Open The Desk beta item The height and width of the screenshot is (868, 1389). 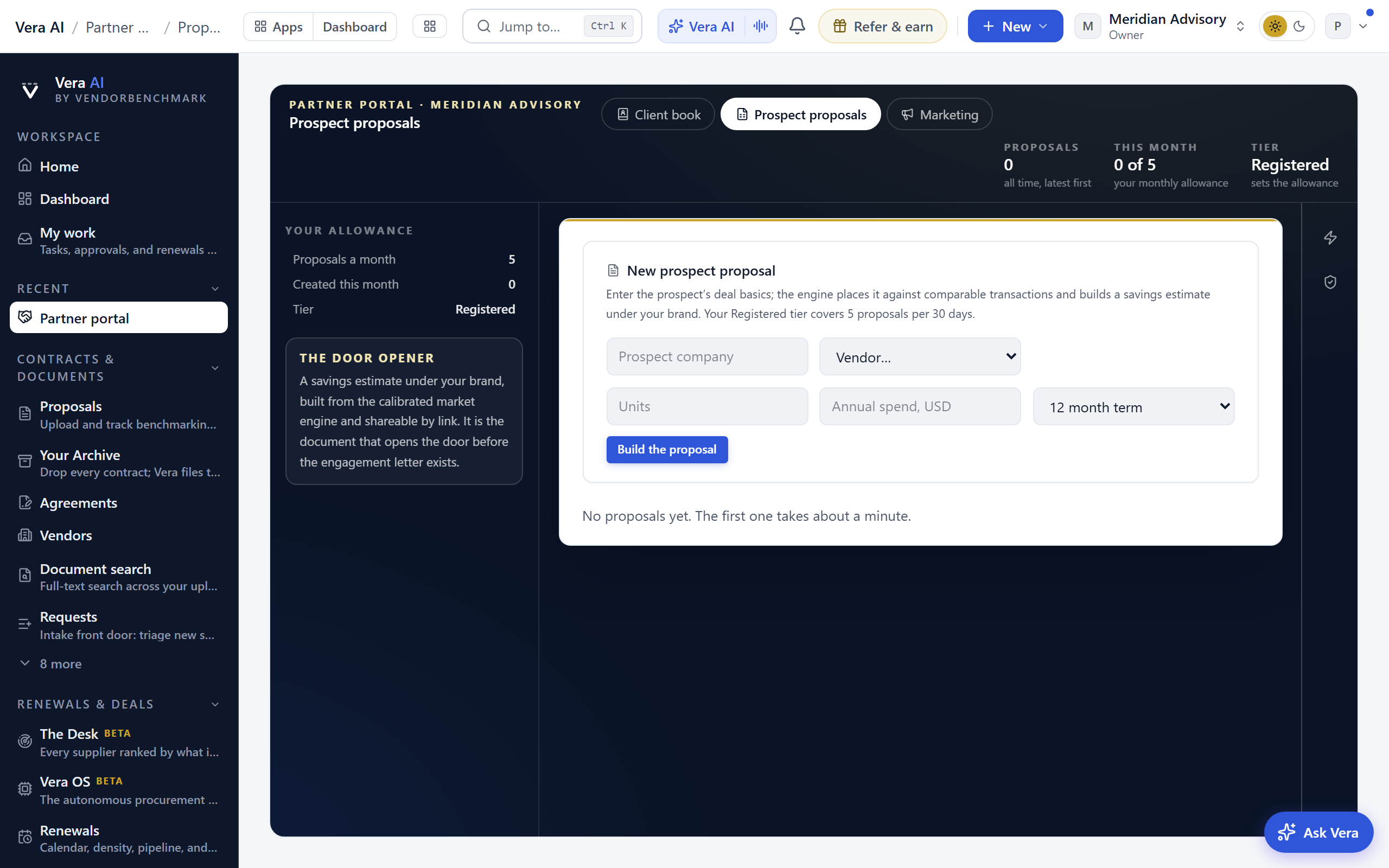coord(119,742)
